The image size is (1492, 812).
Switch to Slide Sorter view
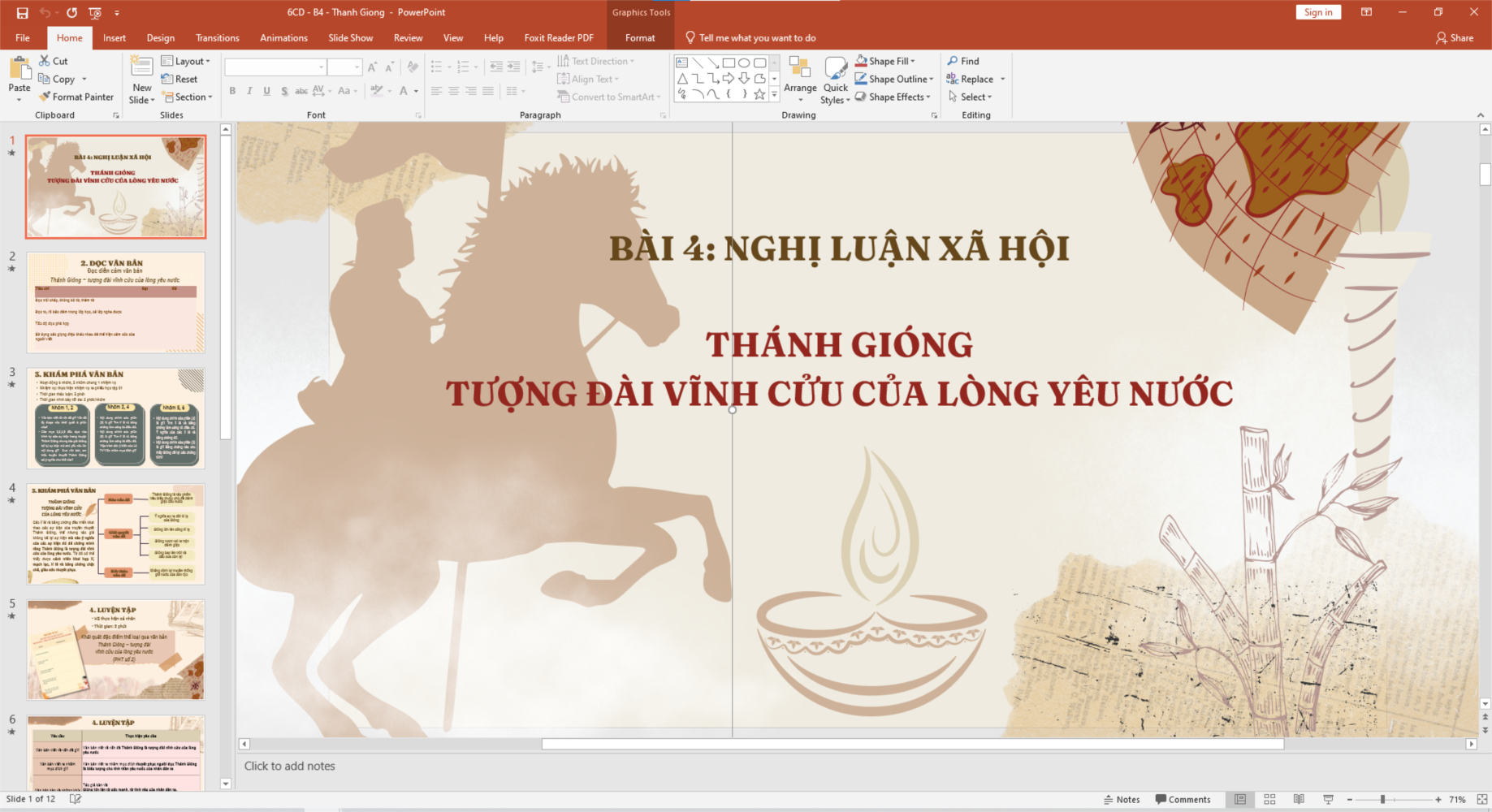[1269, 800]
